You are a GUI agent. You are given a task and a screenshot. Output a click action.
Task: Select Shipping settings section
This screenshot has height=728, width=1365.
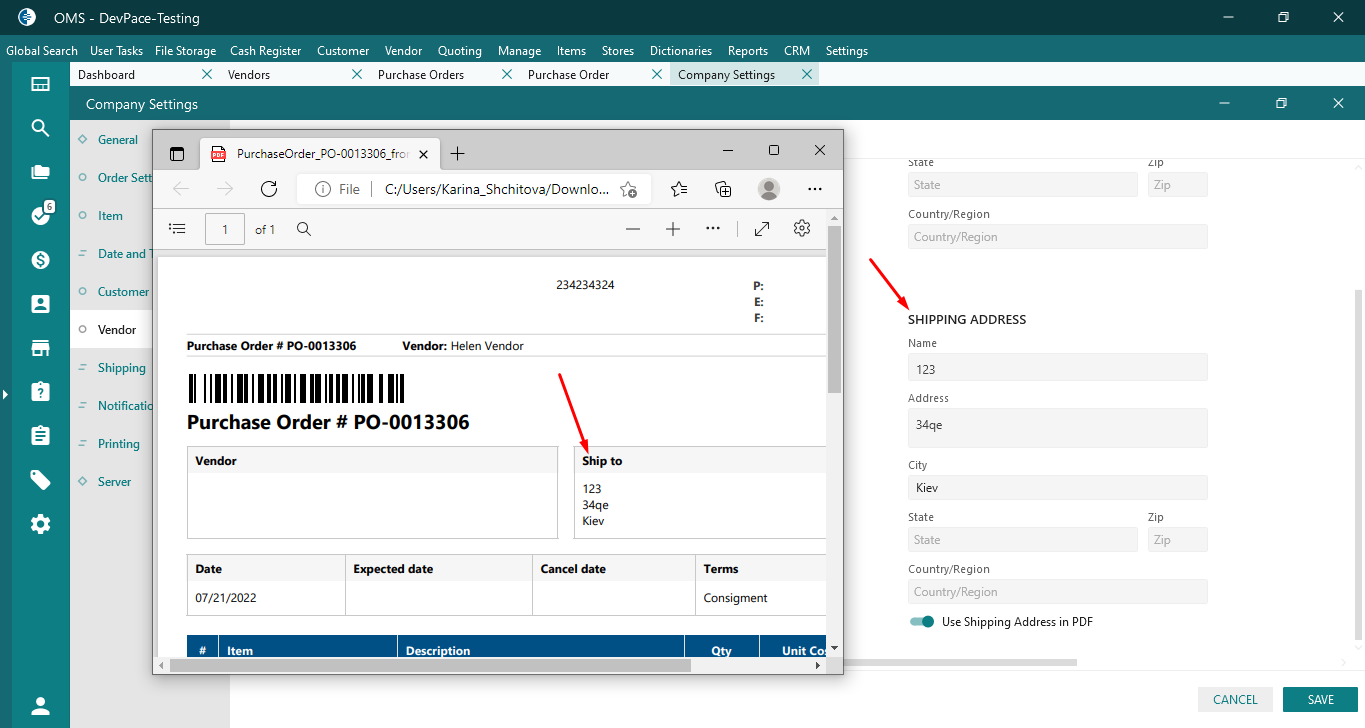122,368
